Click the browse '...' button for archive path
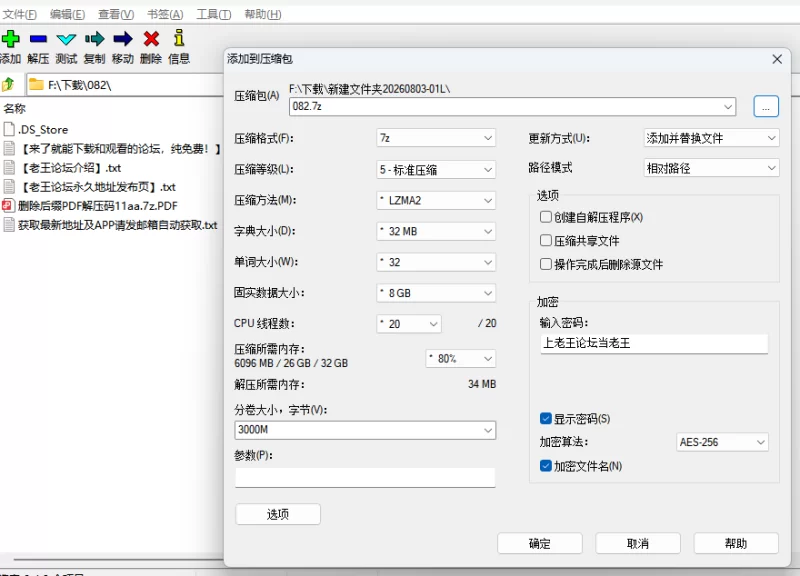Screen dimensions: 800x576 pyautogui.click(x=766, y=107)
